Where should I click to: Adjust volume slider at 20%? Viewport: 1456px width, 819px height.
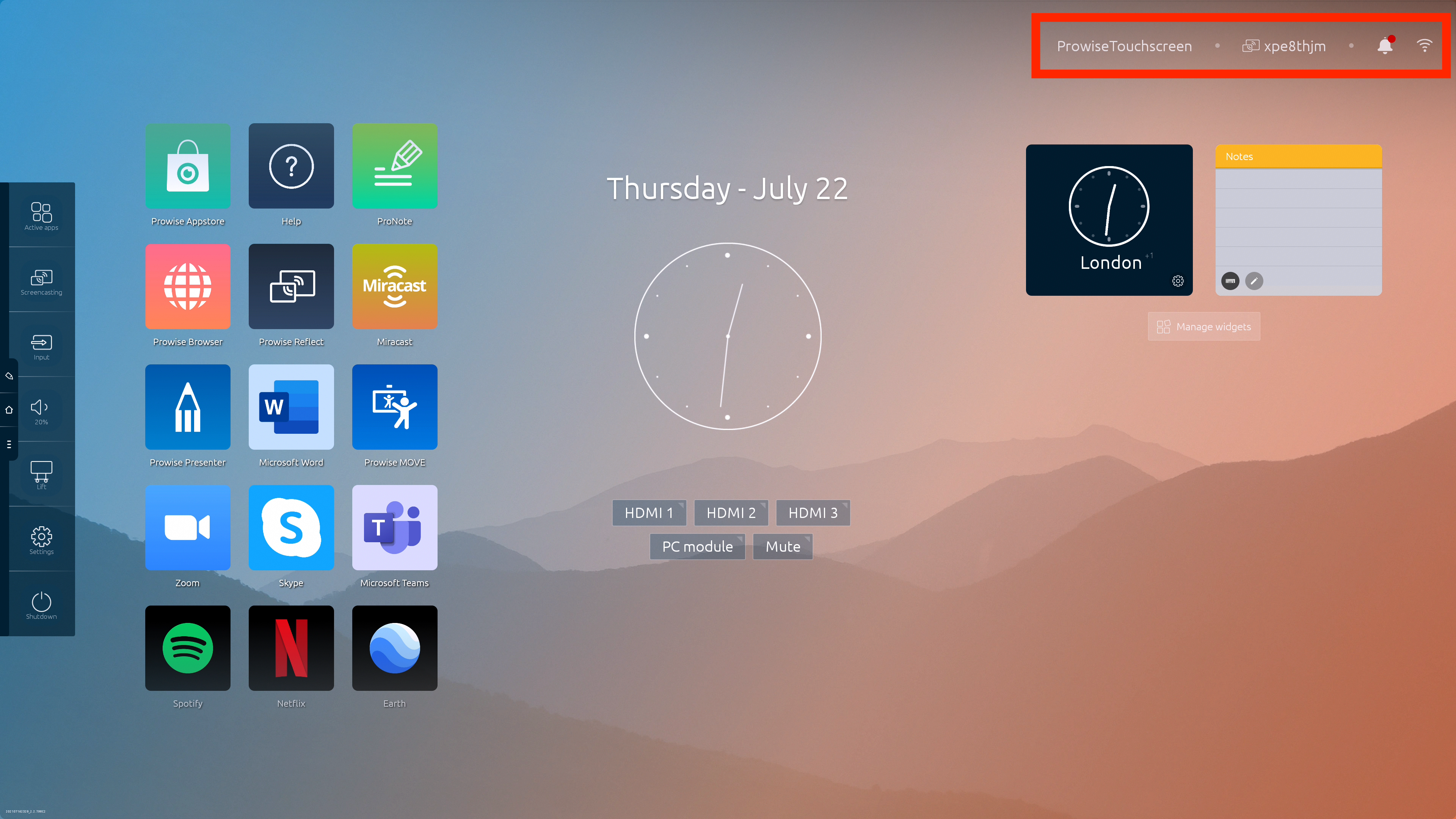click(41, 413)
